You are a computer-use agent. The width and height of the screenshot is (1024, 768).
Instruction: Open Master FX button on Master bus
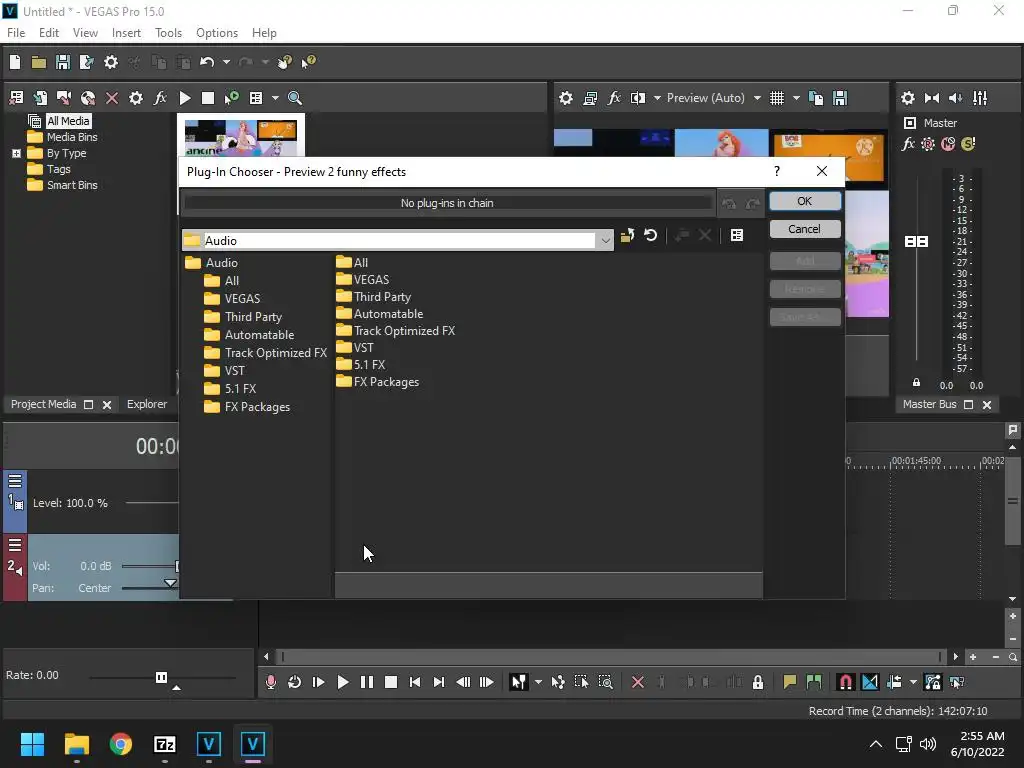point(908,144)
